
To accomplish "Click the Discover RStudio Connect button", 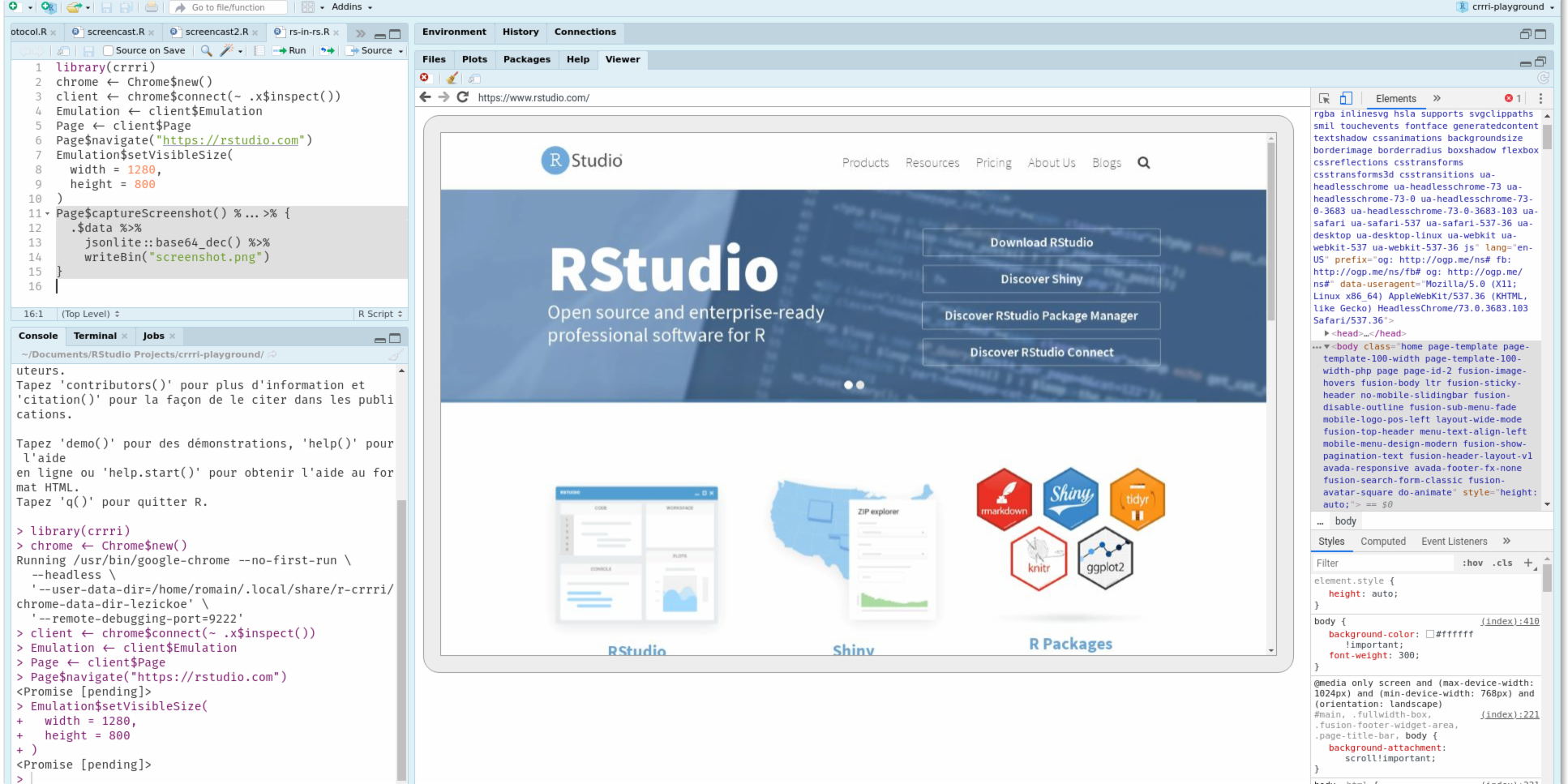I will click(x=1041, y=352).
